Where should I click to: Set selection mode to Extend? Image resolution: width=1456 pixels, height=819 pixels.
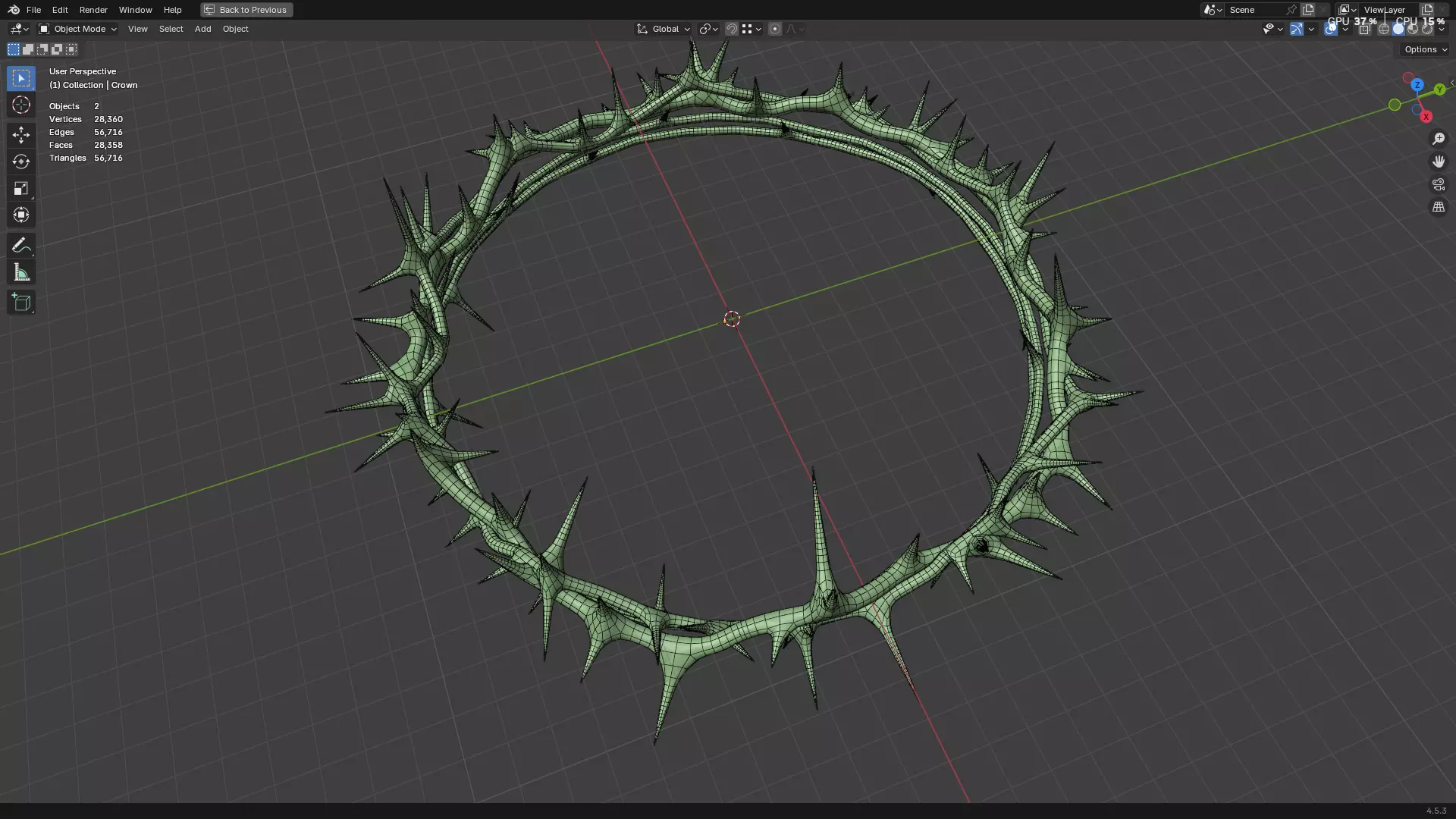(x=28, y=49)
